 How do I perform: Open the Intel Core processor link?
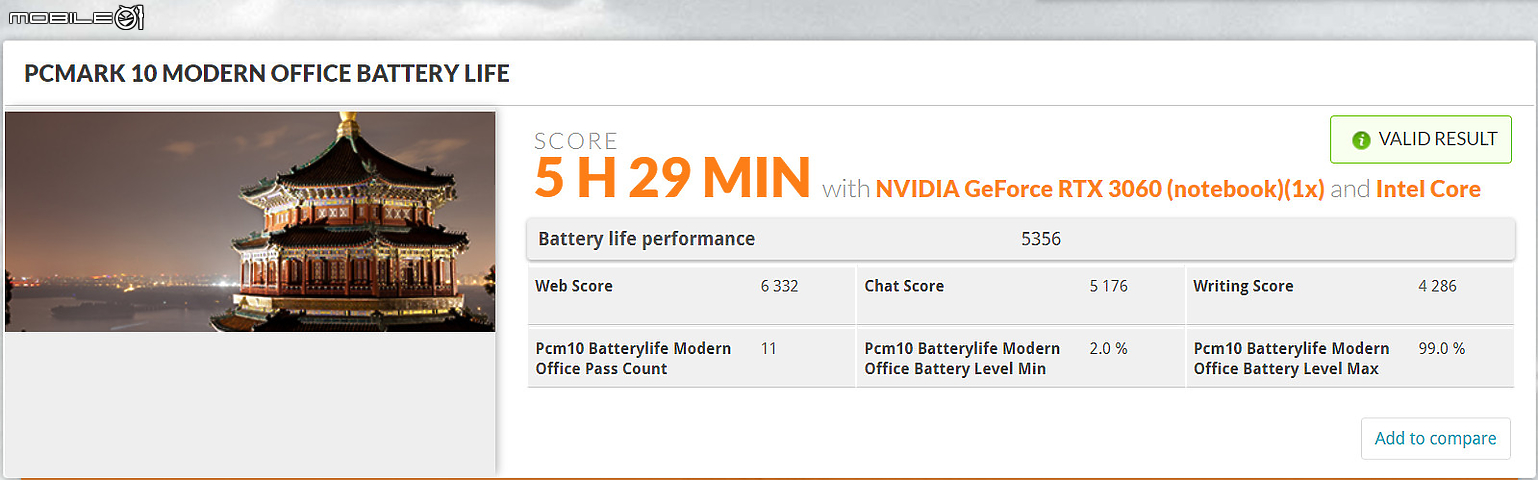tap(1428, 189)
